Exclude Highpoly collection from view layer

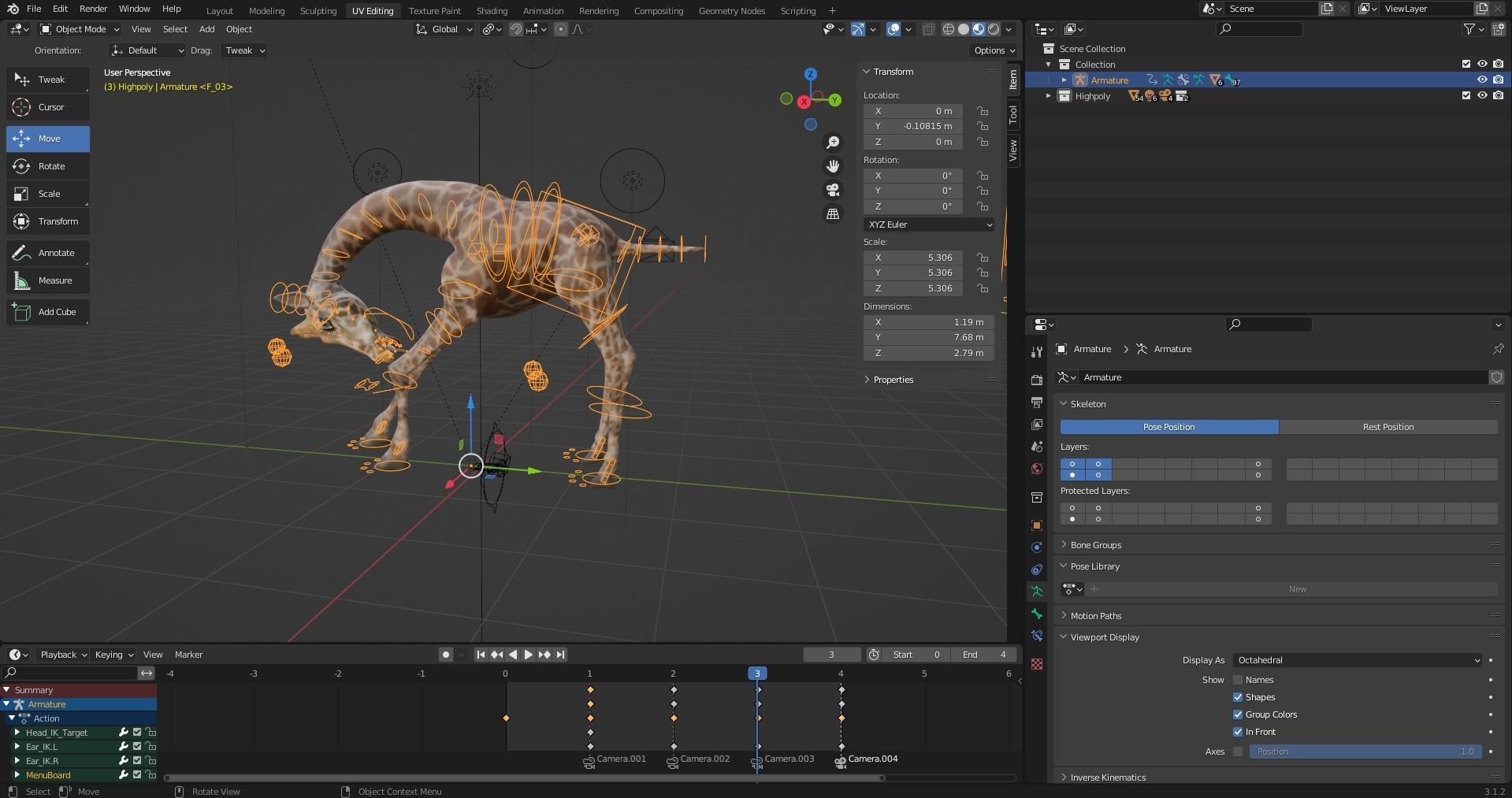pos(1466,95)
